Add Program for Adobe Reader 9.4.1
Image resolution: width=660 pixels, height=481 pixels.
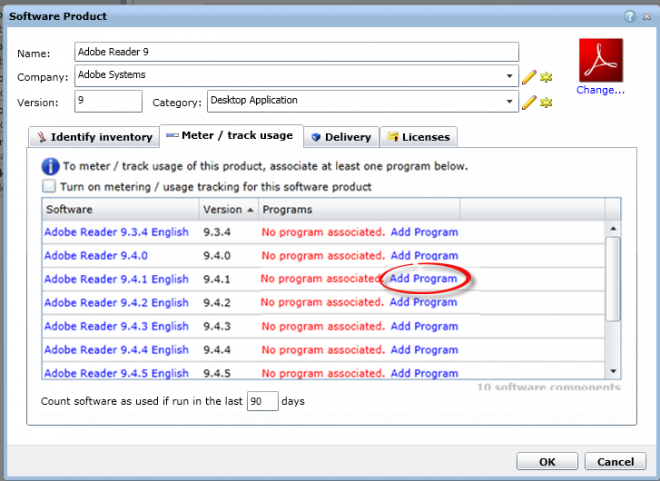coord(423,278)
